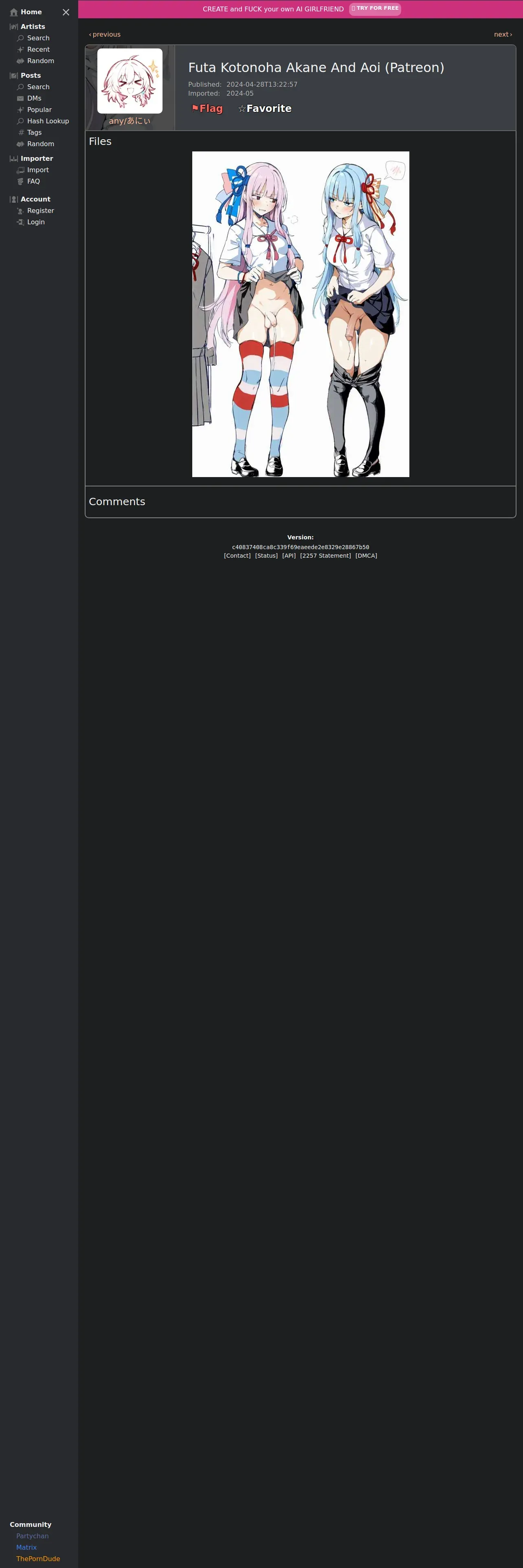Image resolution: width=523 pixels, height=1568 pixels.
Task: Open the [Contact] footer link
Action: pos(237,556)
